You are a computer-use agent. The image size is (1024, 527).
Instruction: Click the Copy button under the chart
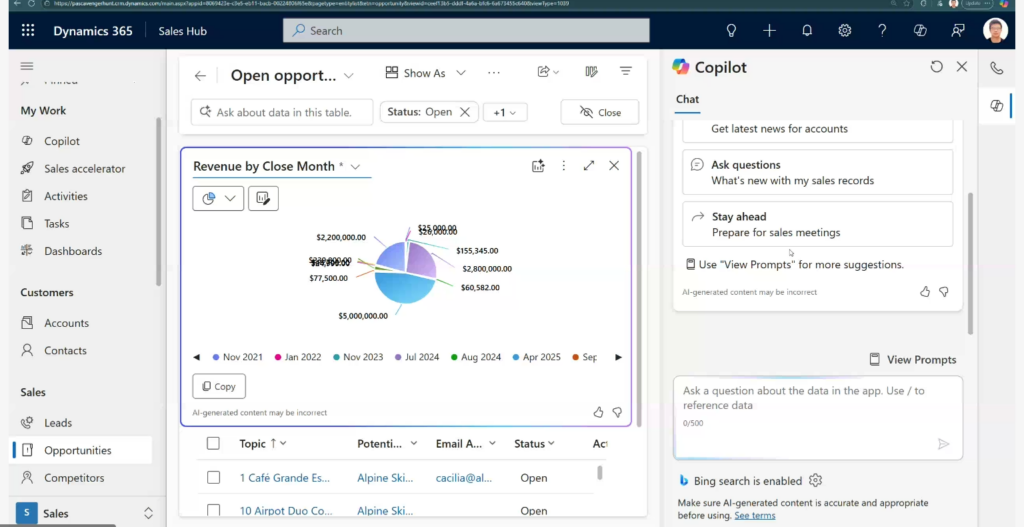tap(219, 386)
